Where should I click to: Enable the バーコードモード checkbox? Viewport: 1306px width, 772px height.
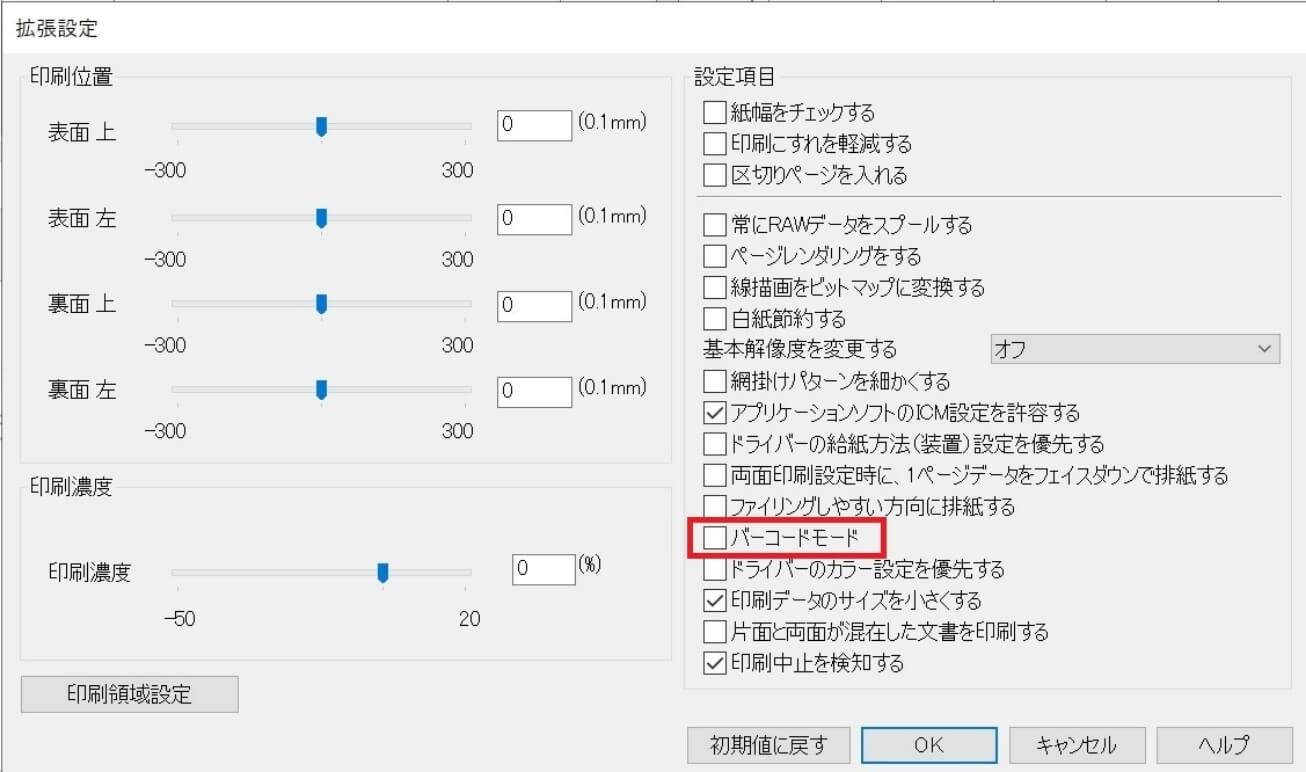point(714,539)
